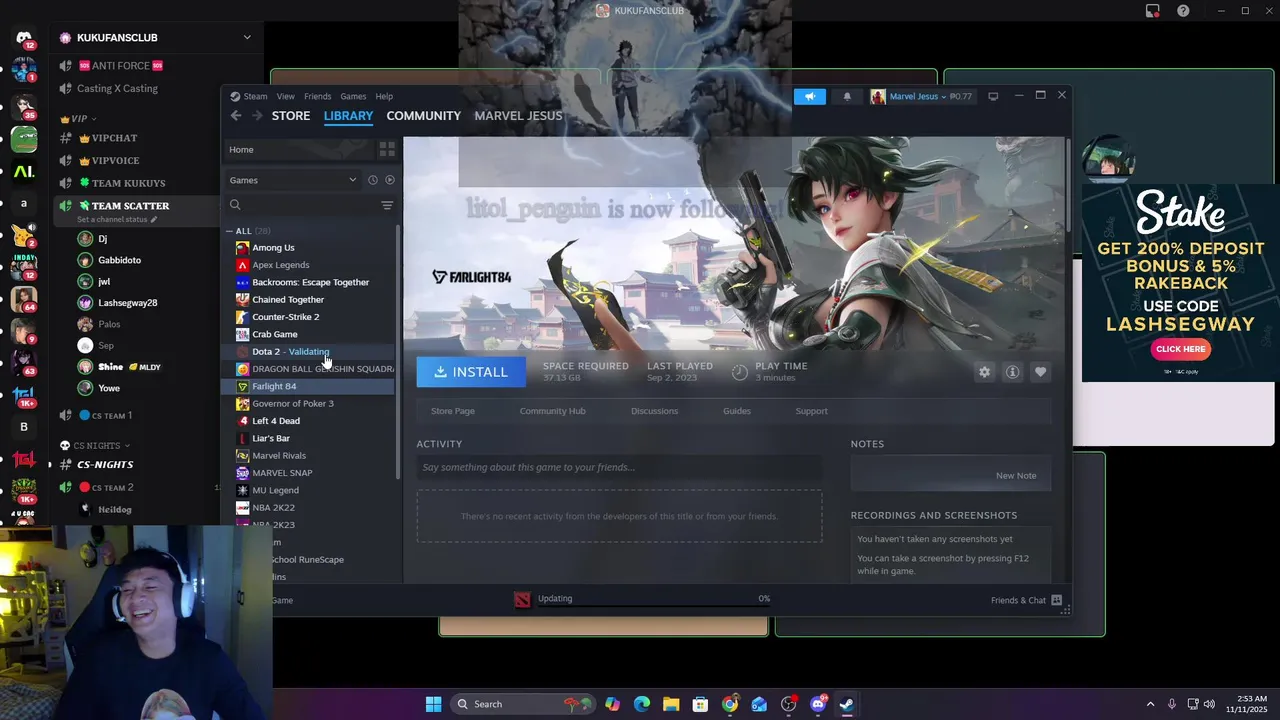Open the Steam menu

pos(249,96)
